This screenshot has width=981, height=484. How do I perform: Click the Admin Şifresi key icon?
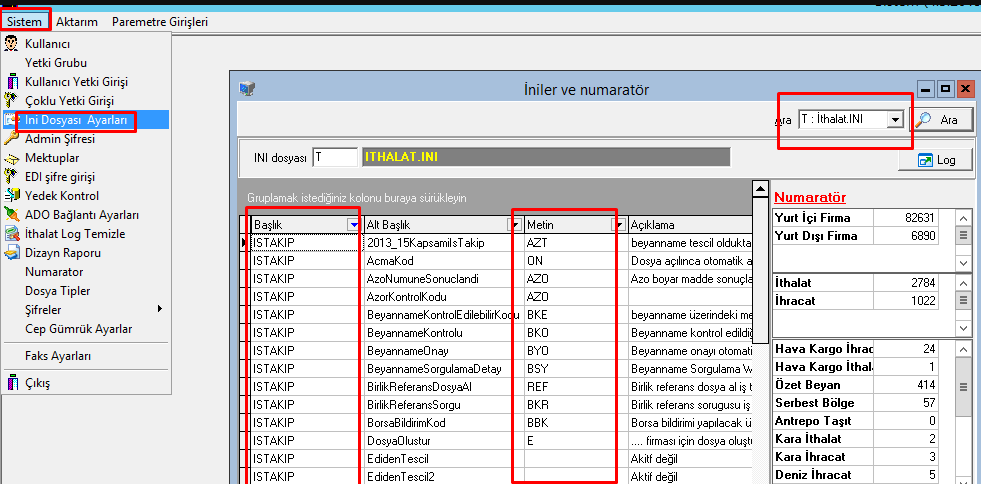click(x=12, y=139)
